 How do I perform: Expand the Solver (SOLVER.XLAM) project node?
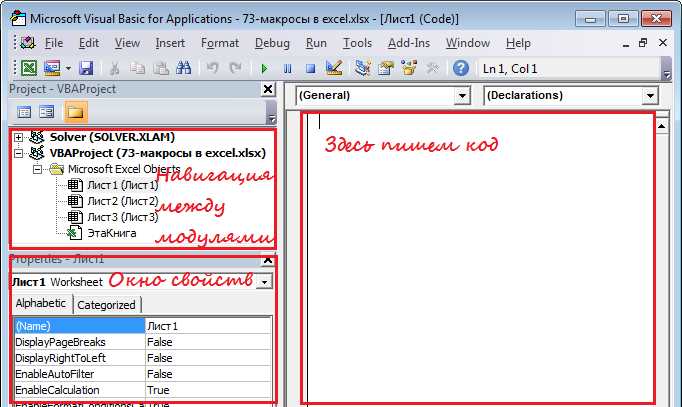pos(18,137)
